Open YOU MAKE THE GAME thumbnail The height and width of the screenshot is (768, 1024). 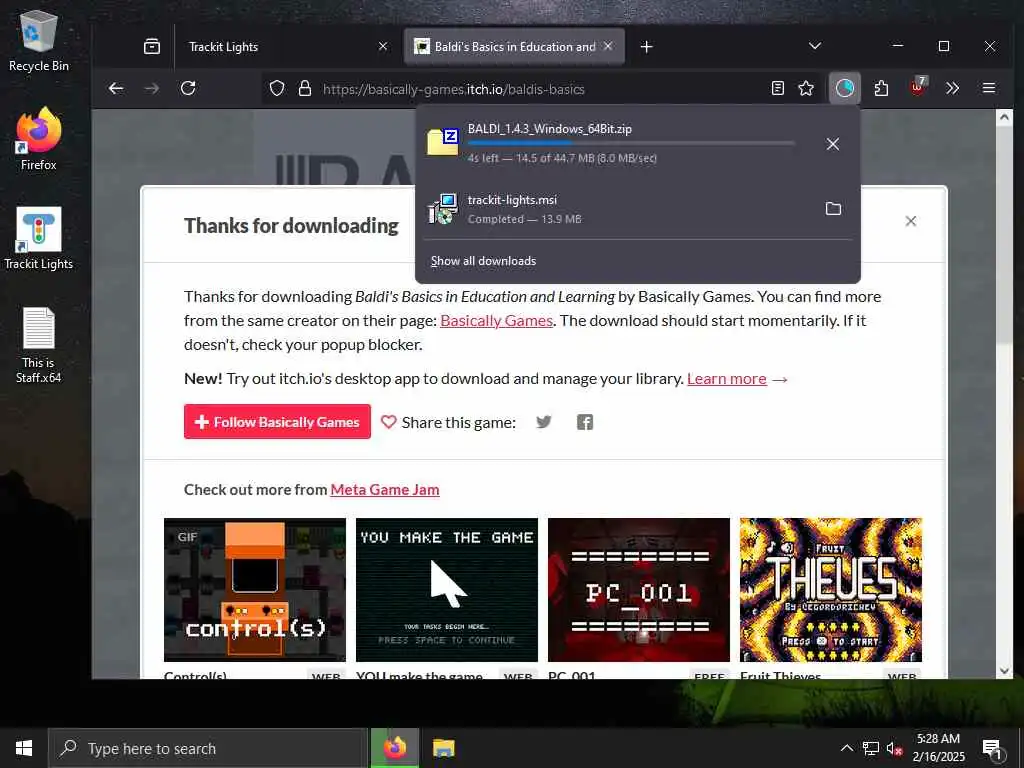[447, 590]
